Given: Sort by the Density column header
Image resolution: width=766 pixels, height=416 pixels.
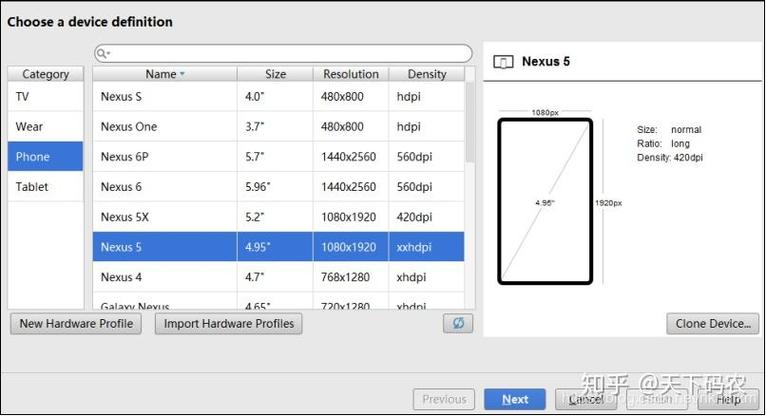Looking at the screenshot, I should (427, 74).
